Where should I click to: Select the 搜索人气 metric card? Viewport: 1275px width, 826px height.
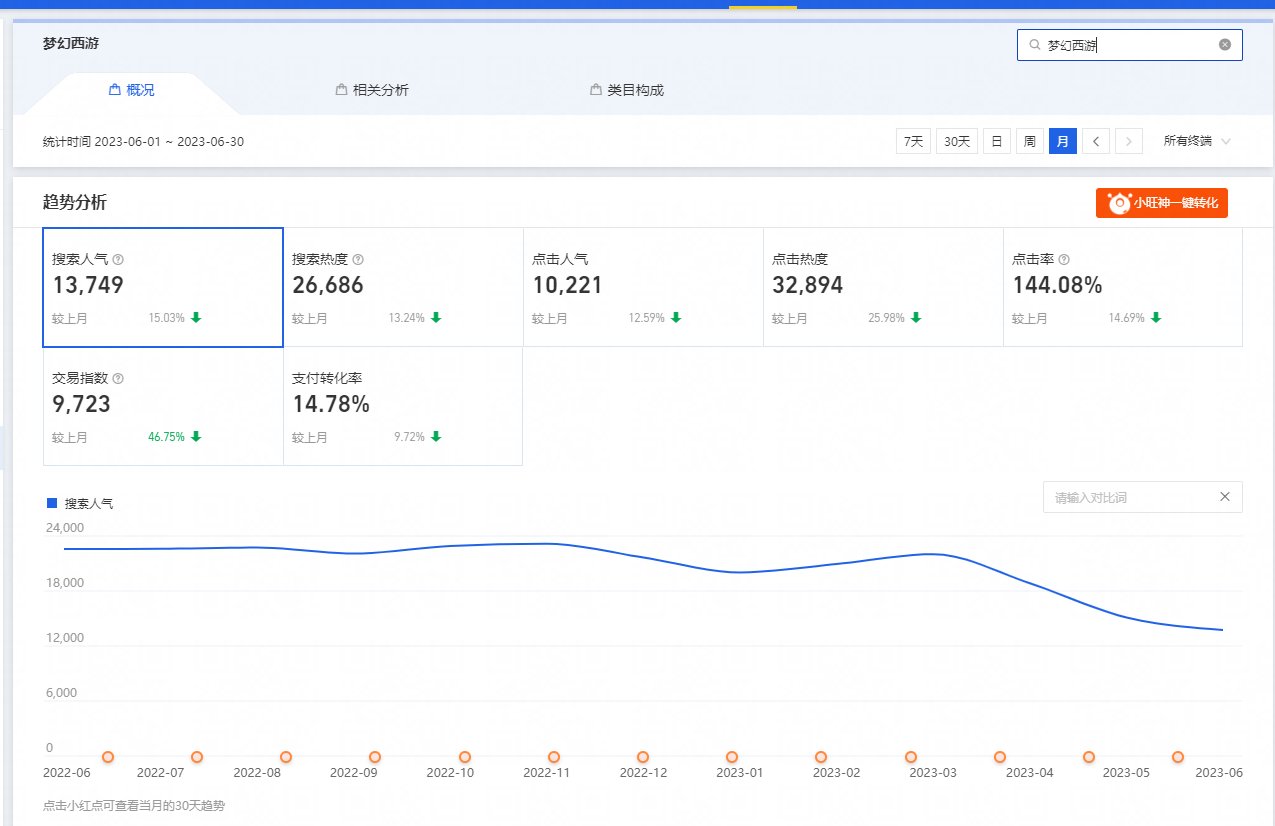(x=163, y=288)
